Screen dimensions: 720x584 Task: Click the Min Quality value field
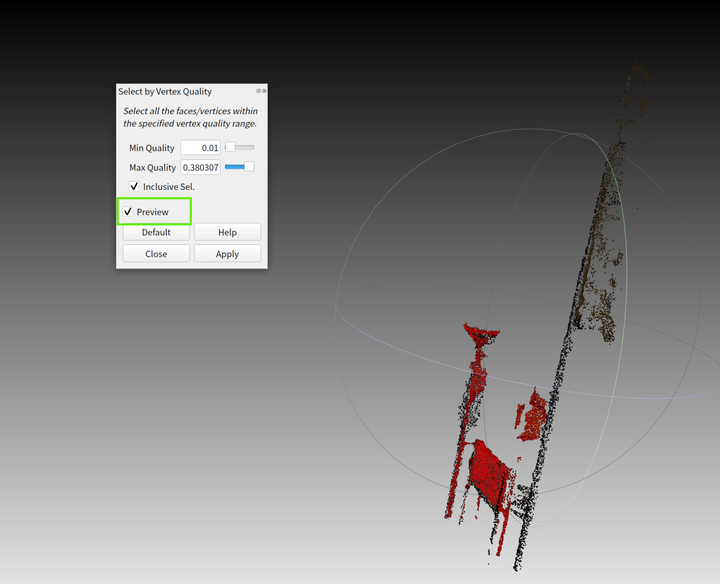click(201, 148)
